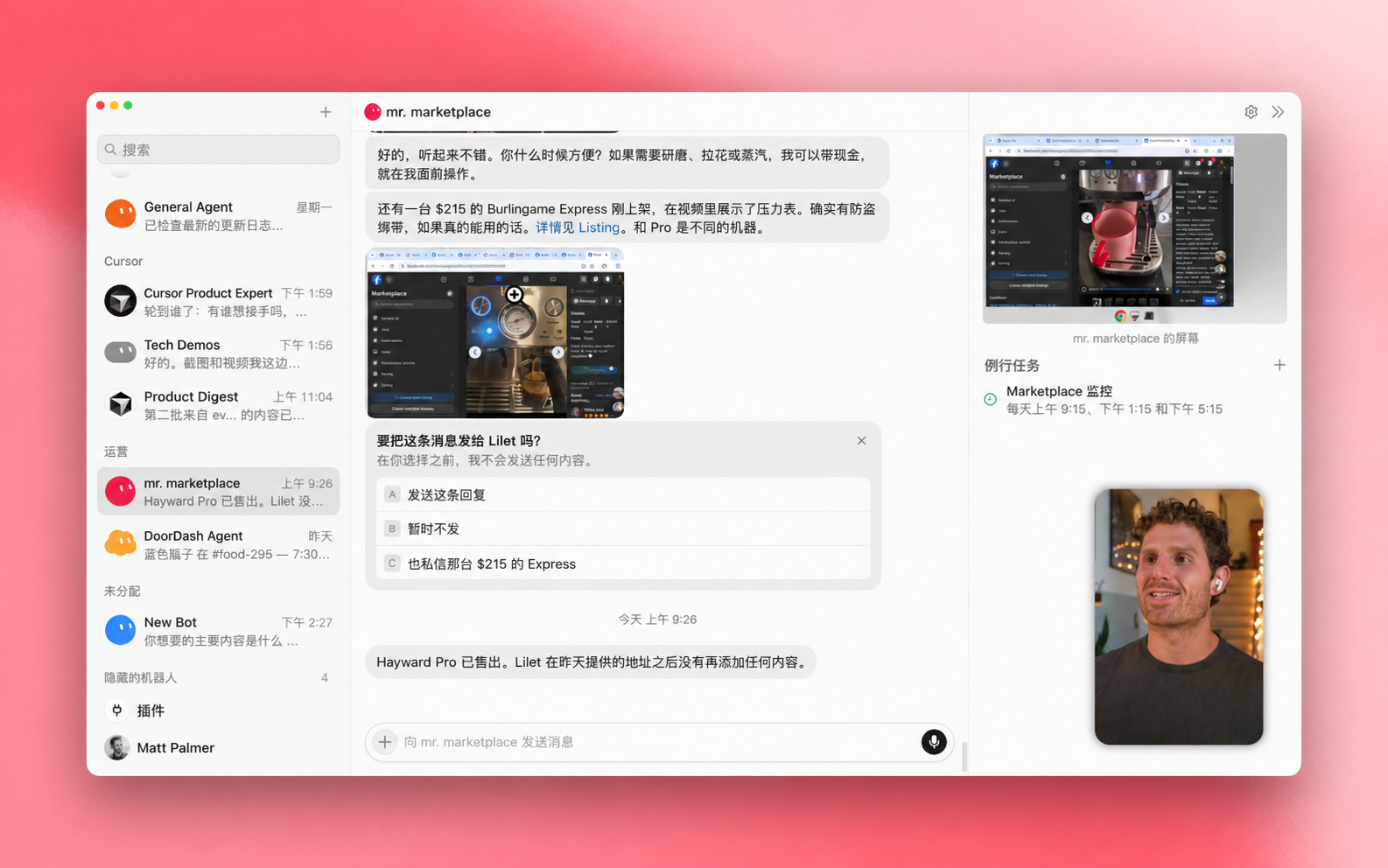Click the General Agent orange avatar
1388x868 pixels.
click(120, 214)
